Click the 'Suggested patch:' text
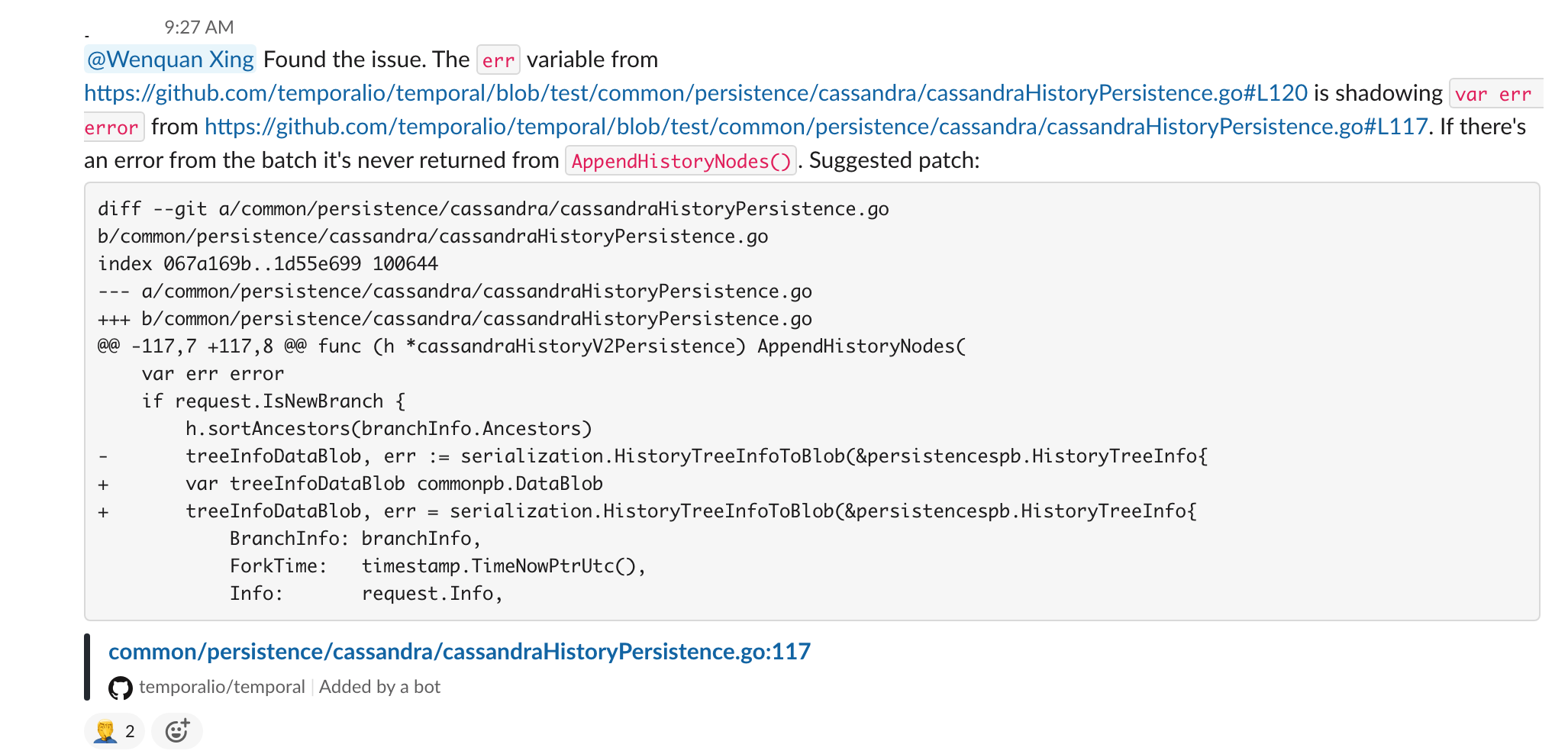1568x754 pixels. 894,160
